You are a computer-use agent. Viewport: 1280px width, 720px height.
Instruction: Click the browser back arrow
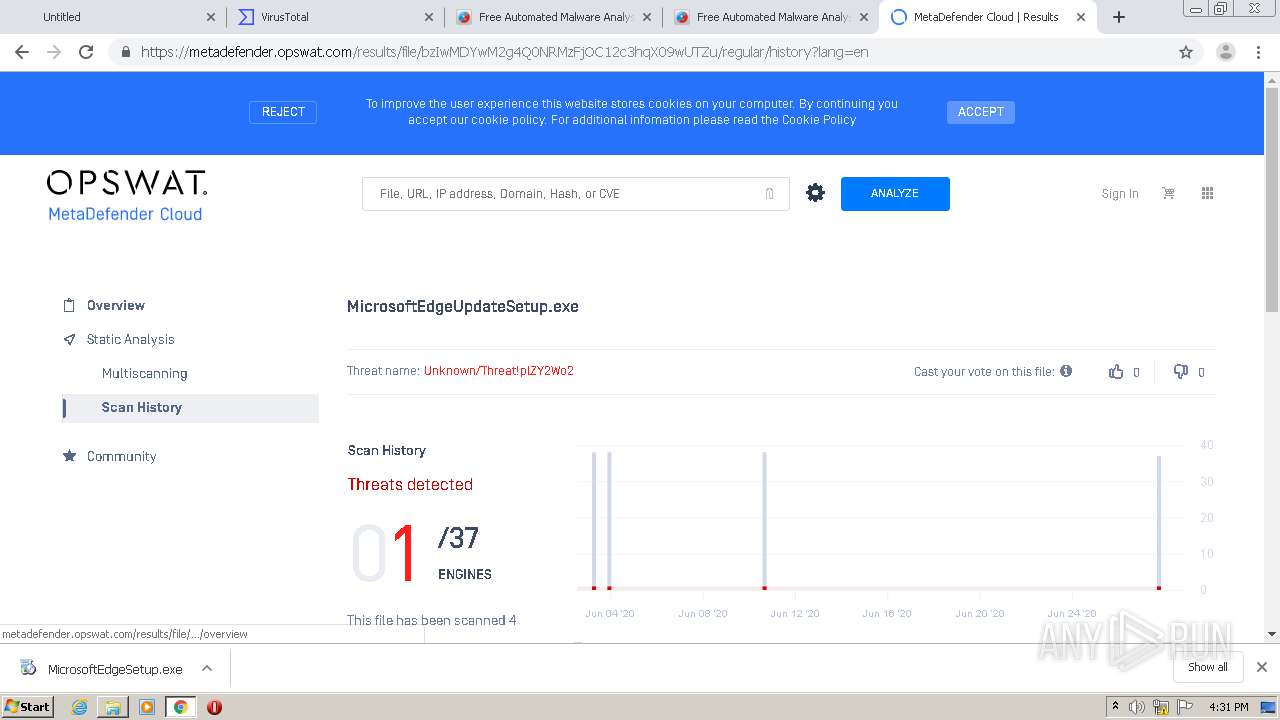coord(22,52)
